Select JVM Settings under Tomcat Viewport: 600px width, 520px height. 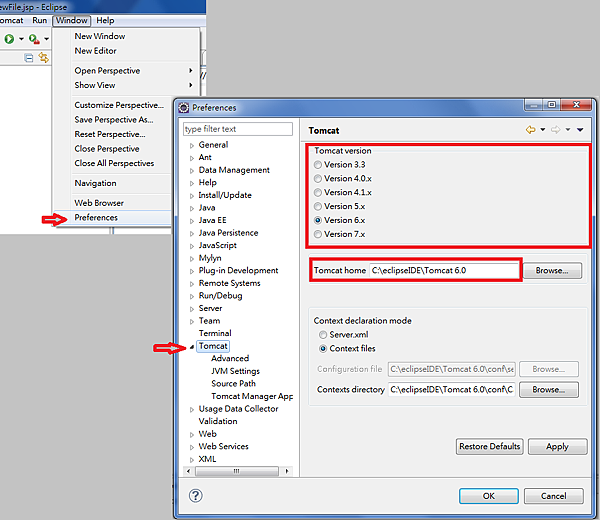235,371
